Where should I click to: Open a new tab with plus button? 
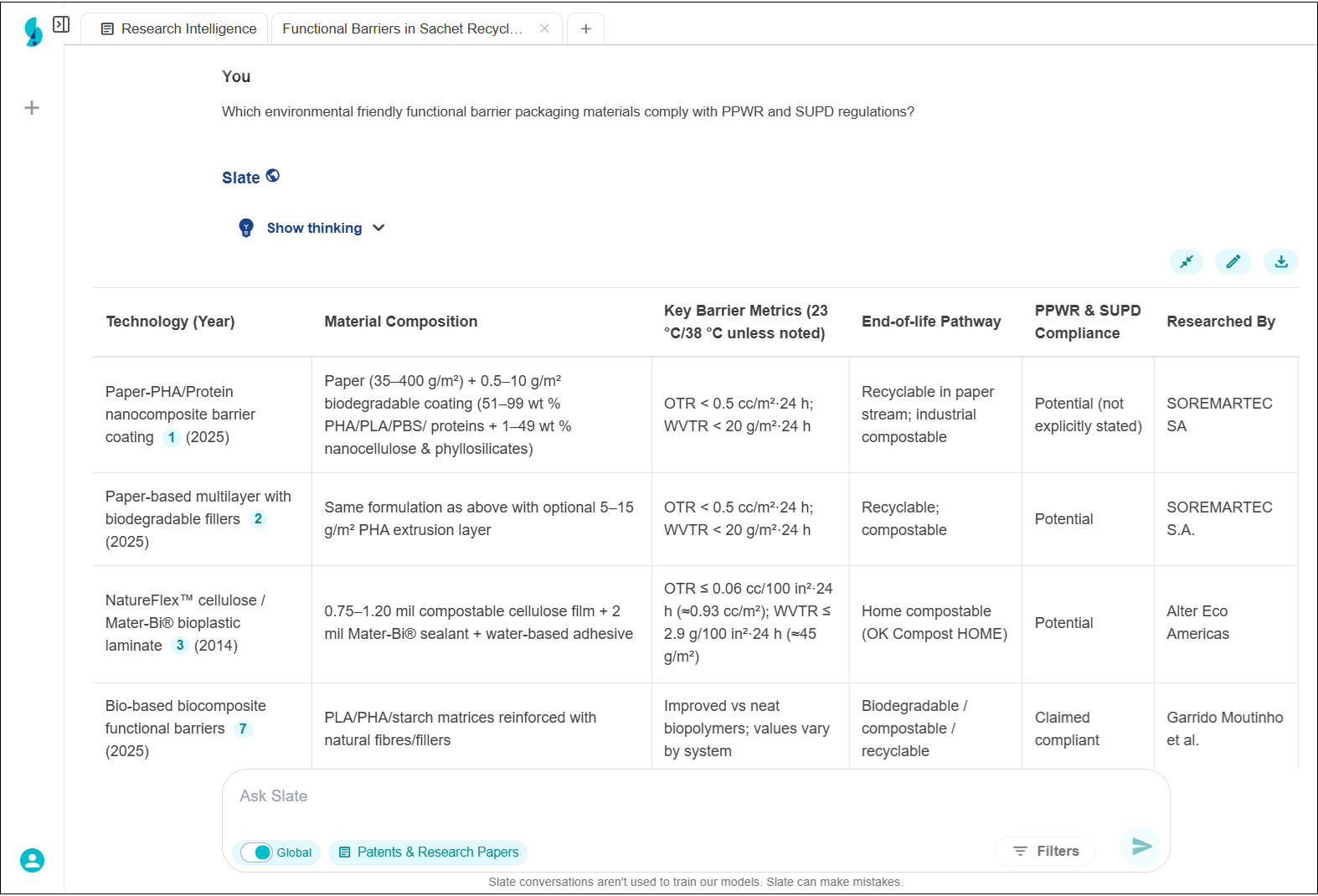[585, 28]
